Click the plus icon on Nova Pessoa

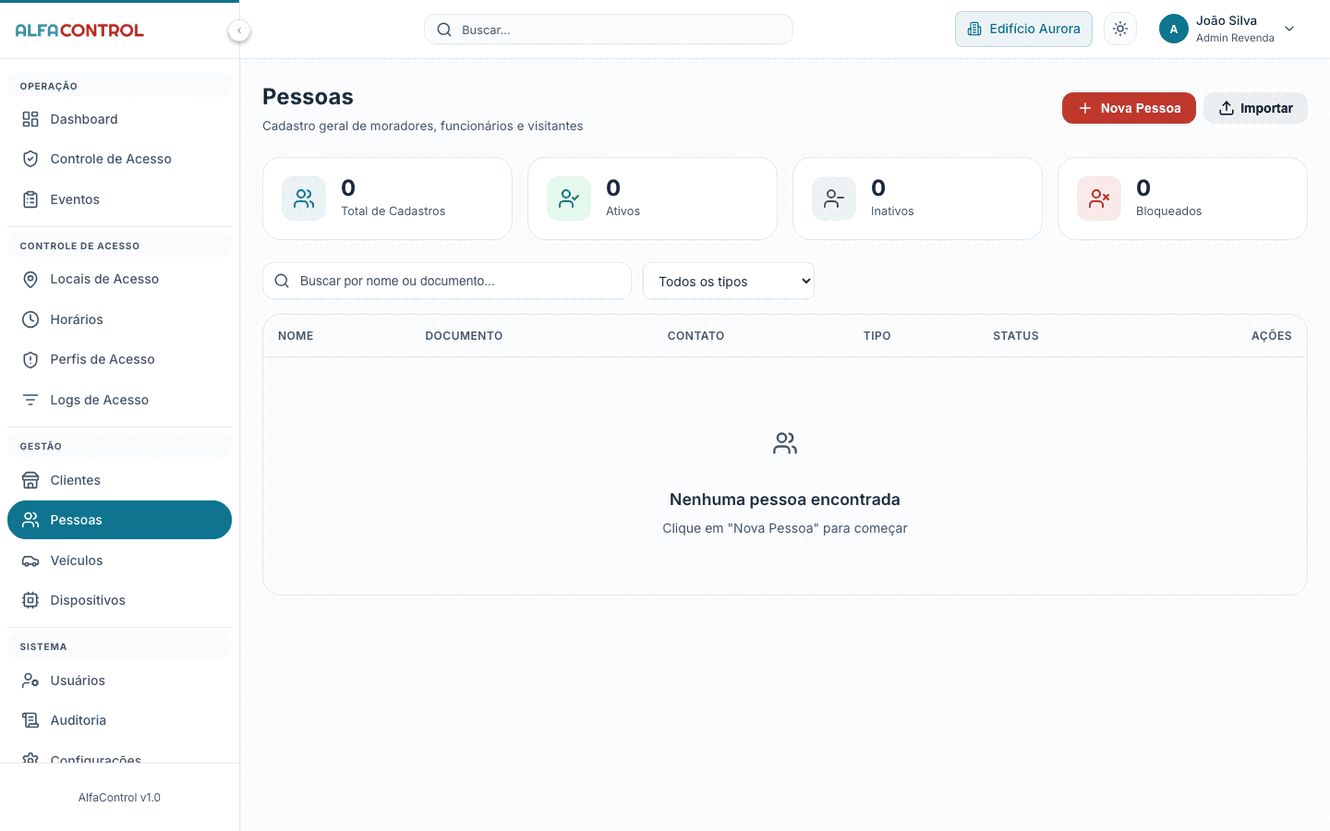(1085, 108)
